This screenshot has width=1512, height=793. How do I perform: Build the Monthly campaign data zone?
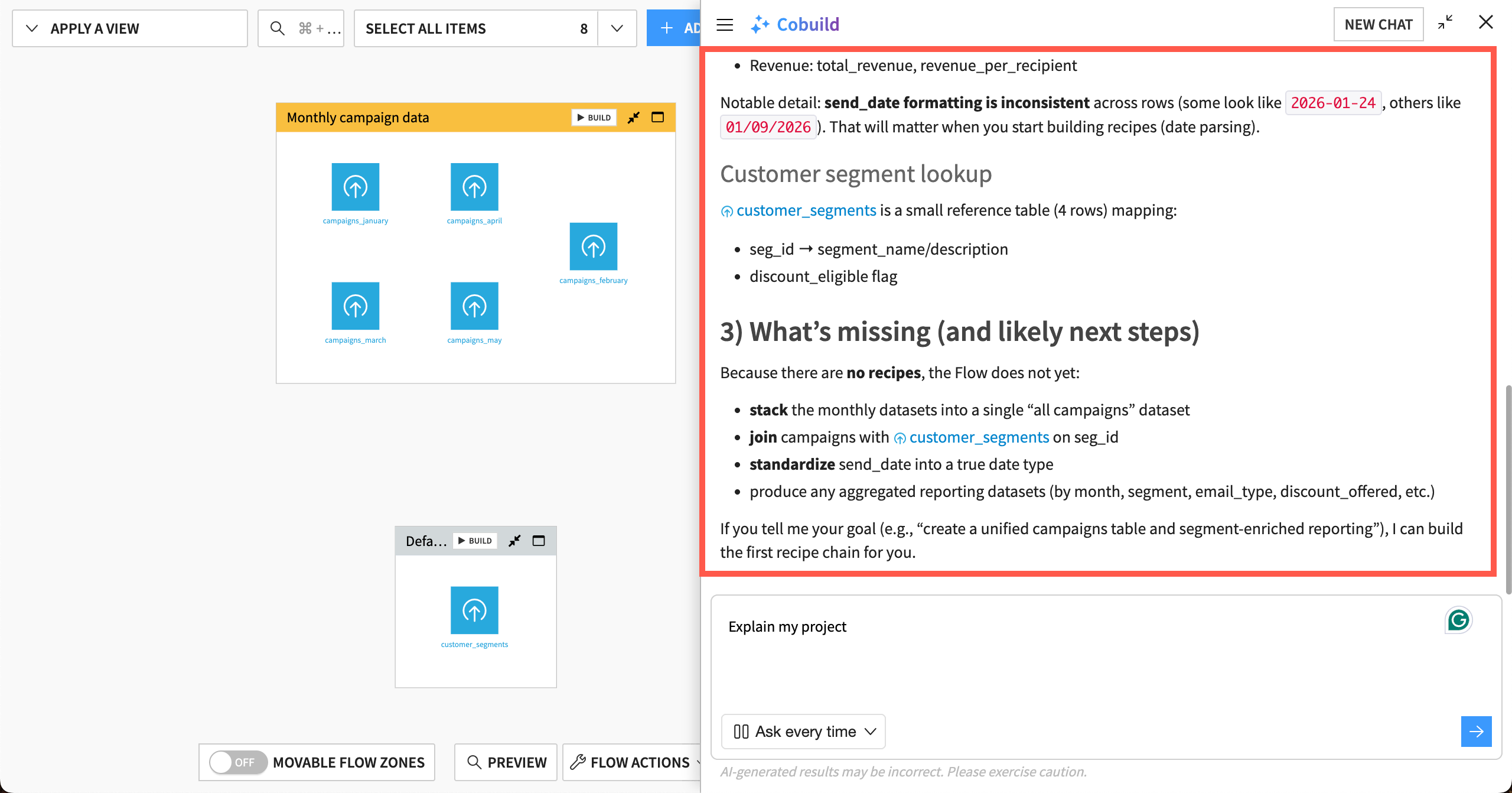coord(594,118)
